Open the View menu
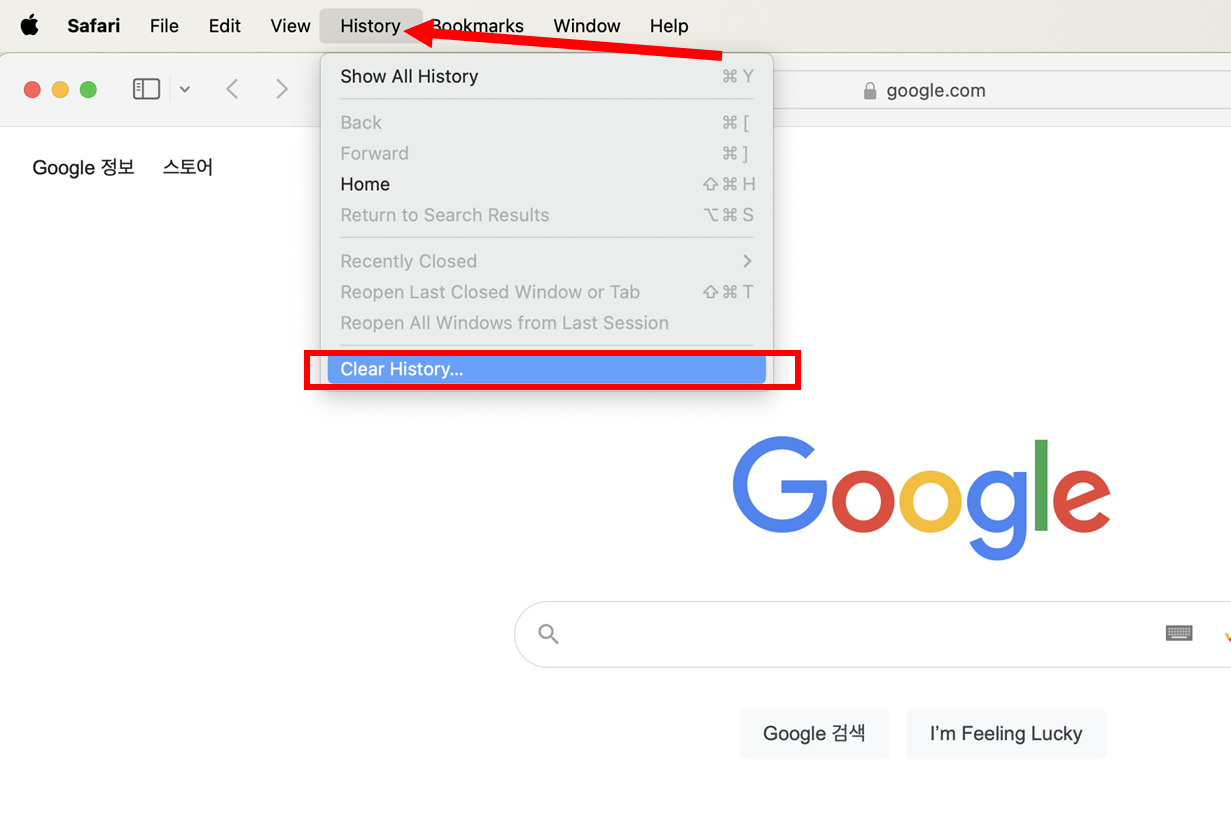Viewport: 1231px width, 813px height. [x=290, y=26]
